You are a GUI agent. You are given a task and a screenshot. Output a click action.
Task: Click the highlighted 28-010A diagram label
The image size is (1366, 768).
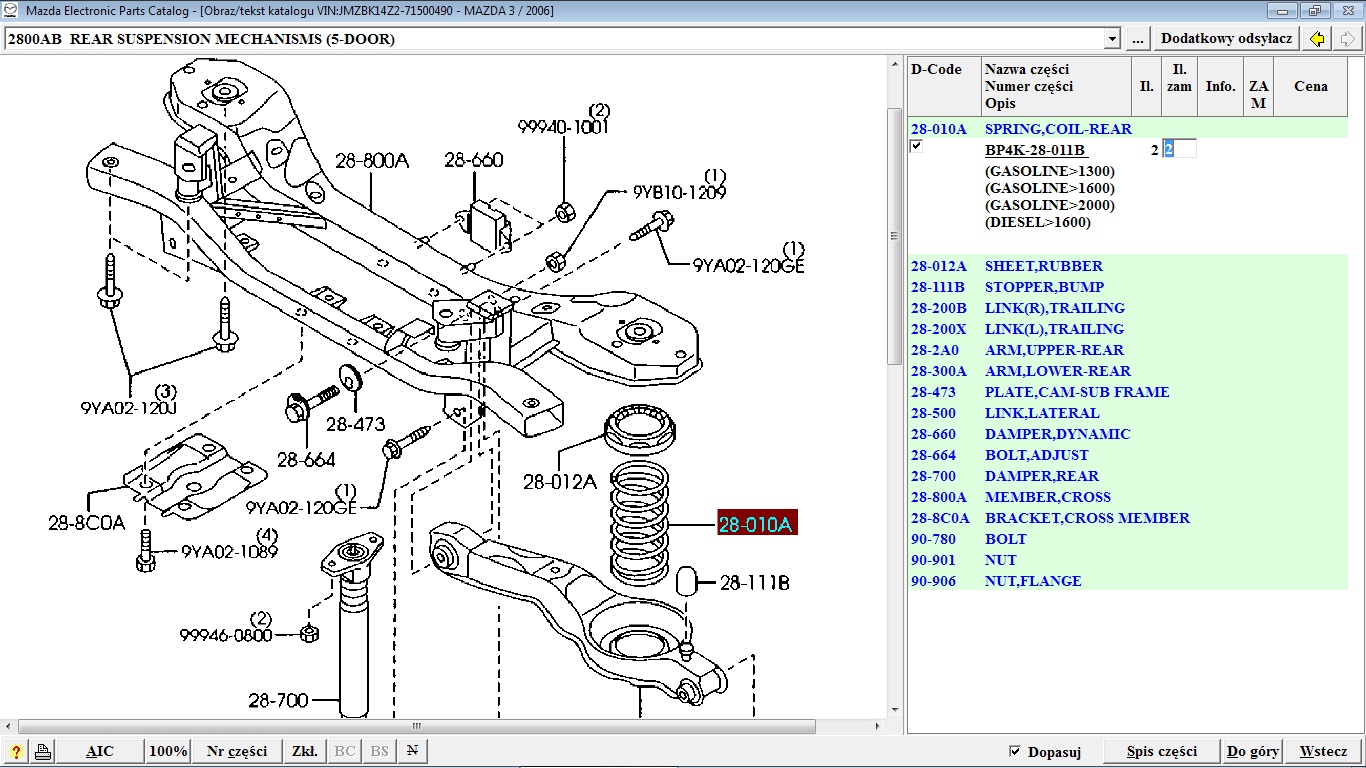click(756, 524)
